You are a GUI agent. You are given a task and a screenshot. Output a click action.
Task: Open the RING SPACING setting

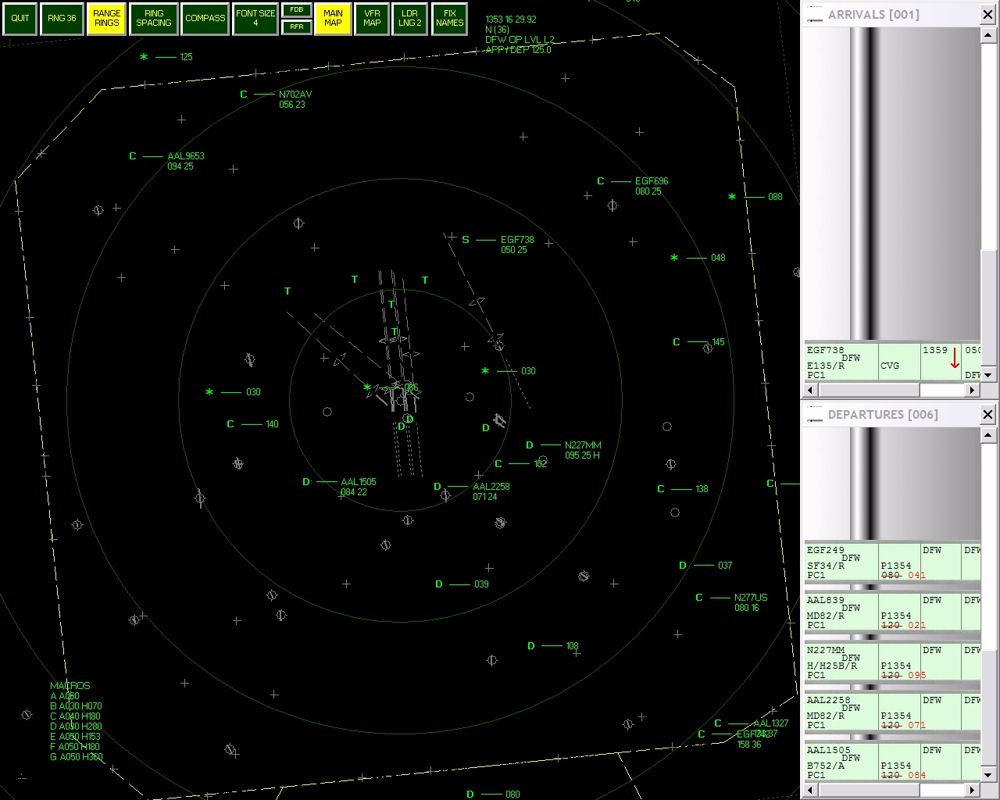point(154,19)
